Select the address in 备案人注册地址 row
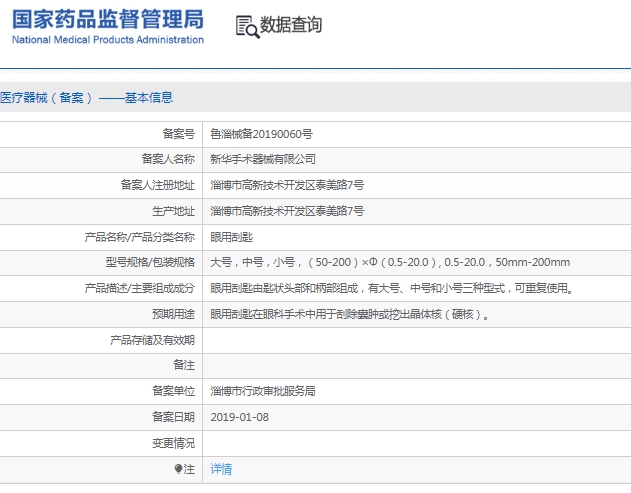Screen dimensions: 631x493 [287, 185]
